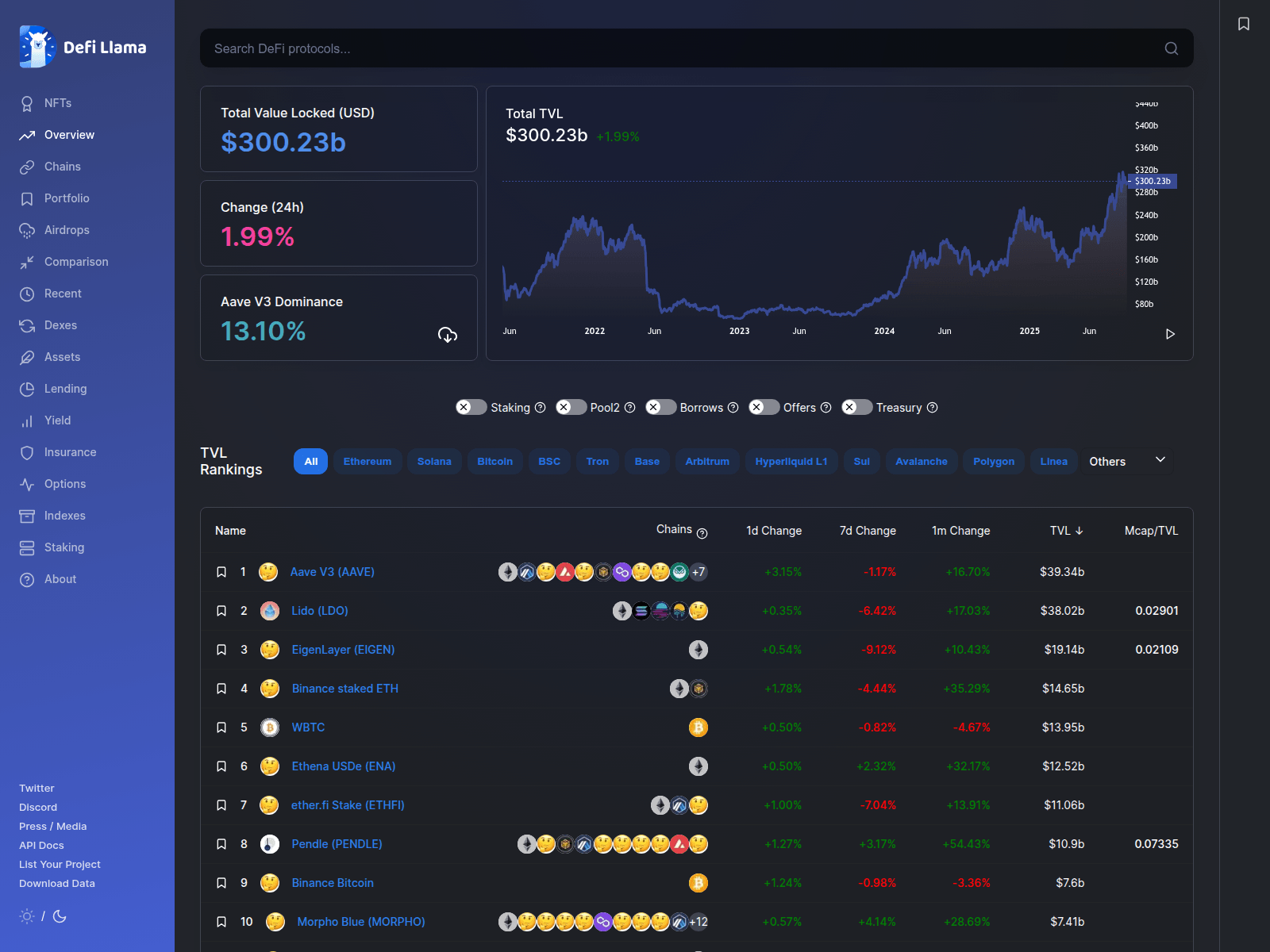
Task: Click the bookmark icon at top right
Action: pos(1244,24)
